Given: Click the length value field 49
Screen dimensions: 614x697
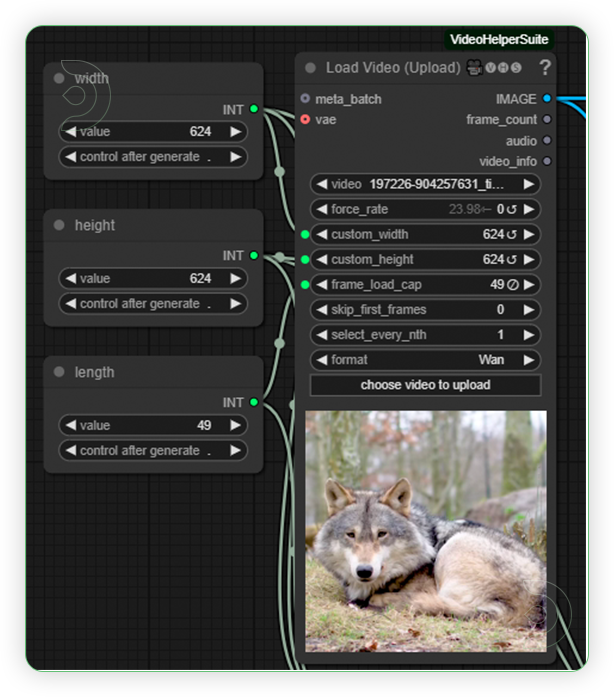Looking at the screenshot, I should [x=153, y=425].
